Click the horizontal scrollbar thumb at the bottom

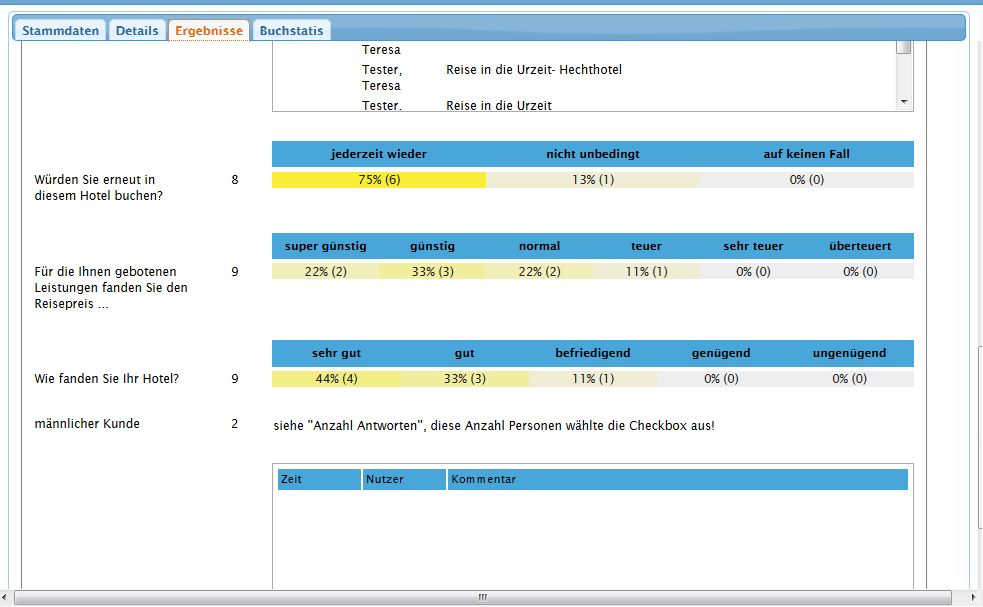pyautogui.click(x=480, y=597)
